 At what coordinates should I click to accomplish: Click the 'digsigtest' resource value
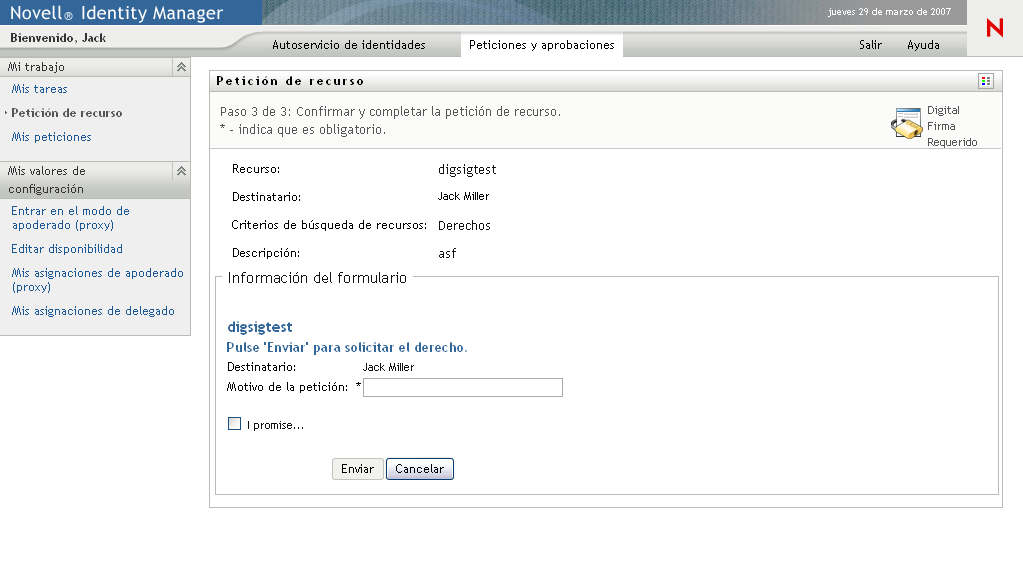coord(467,170)
